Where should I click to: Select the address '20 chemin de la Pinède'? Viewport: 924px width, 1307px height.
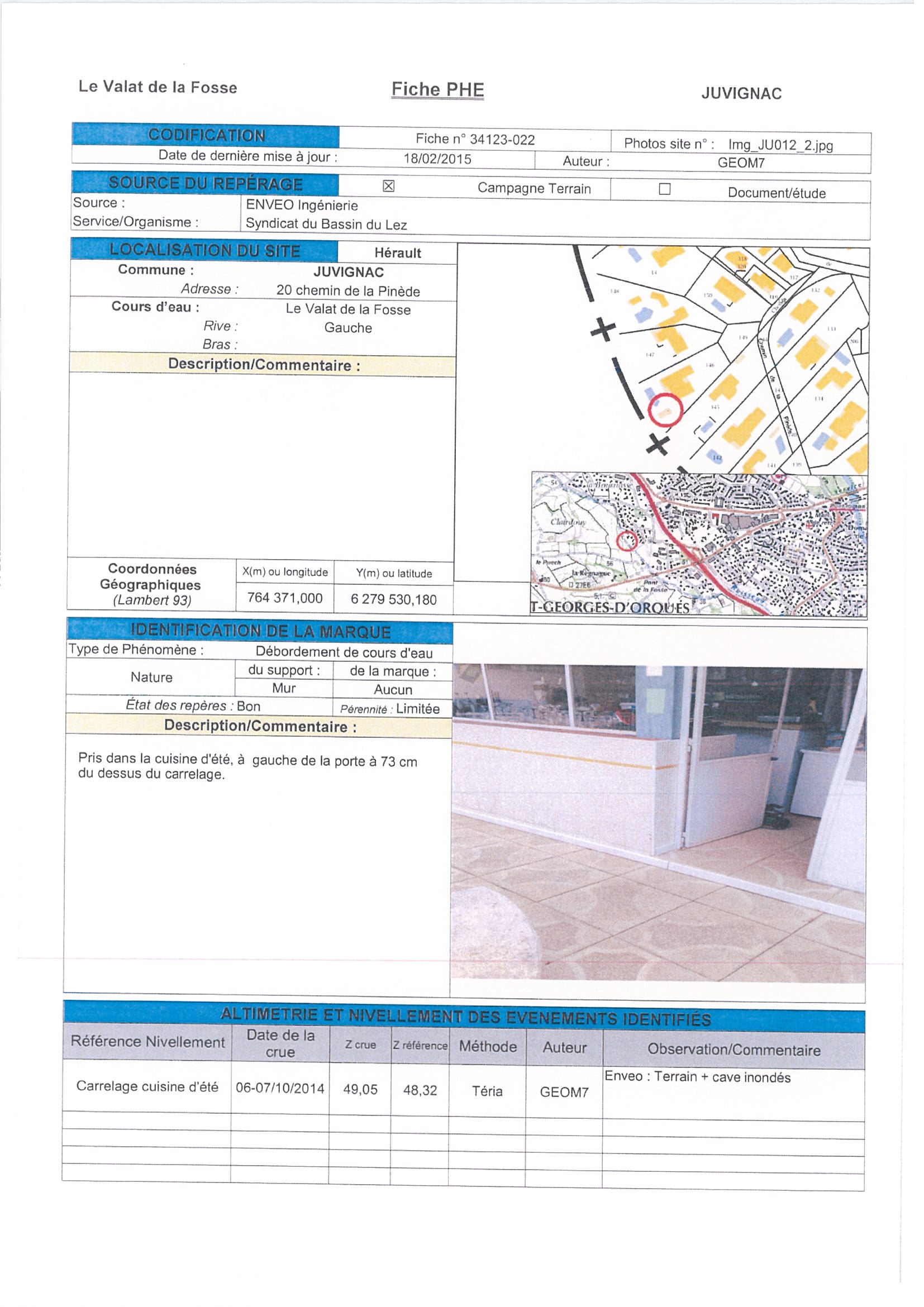tap(348, 291)
